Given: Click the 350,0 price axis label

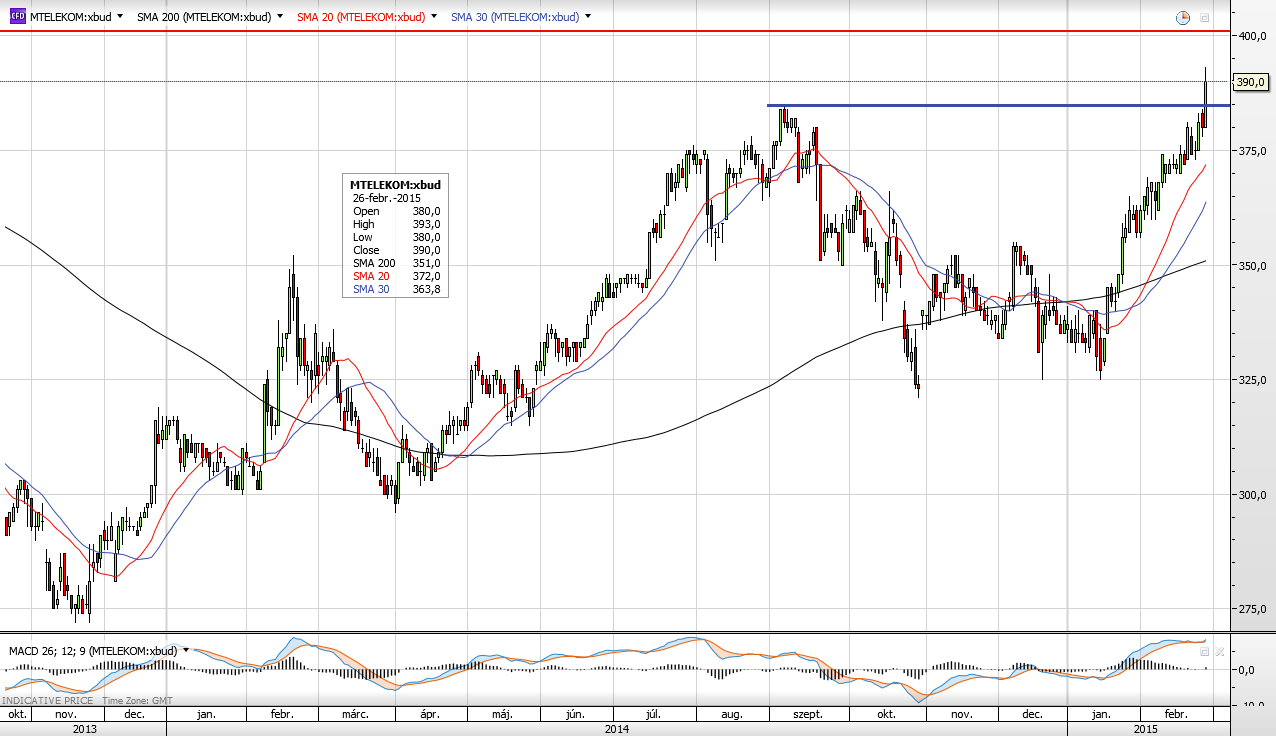Looking at the screenshot, I should coord(1254,266).
